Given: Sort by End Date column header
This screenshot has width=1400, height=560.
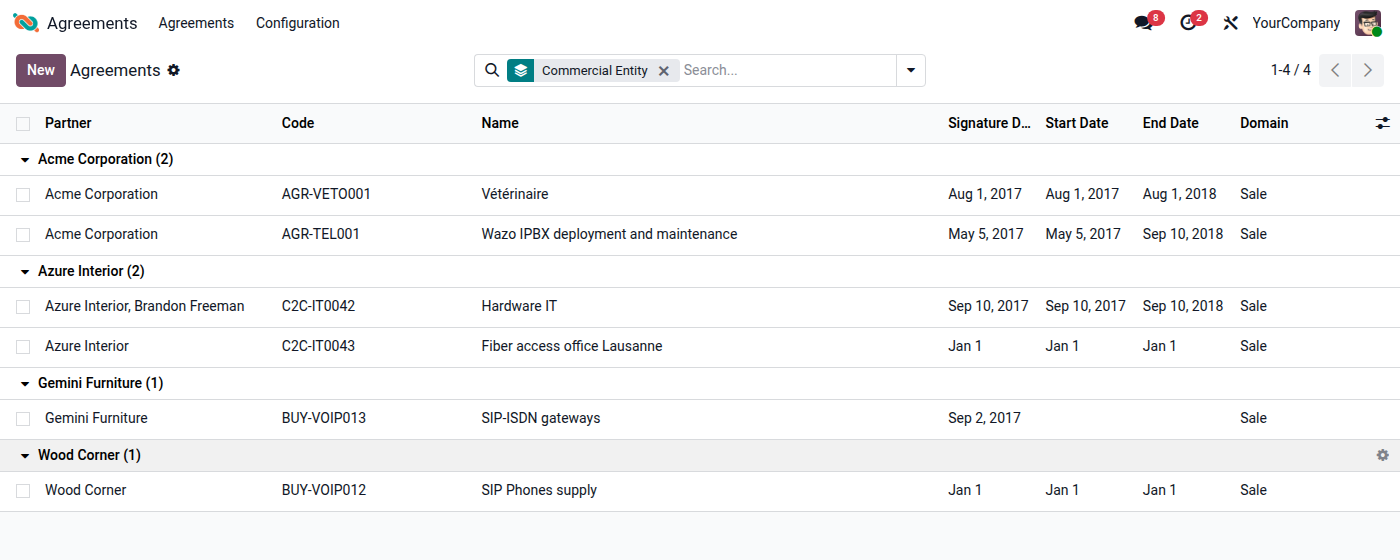Looking at the screenshot, I should click(x=1171, y=123).
